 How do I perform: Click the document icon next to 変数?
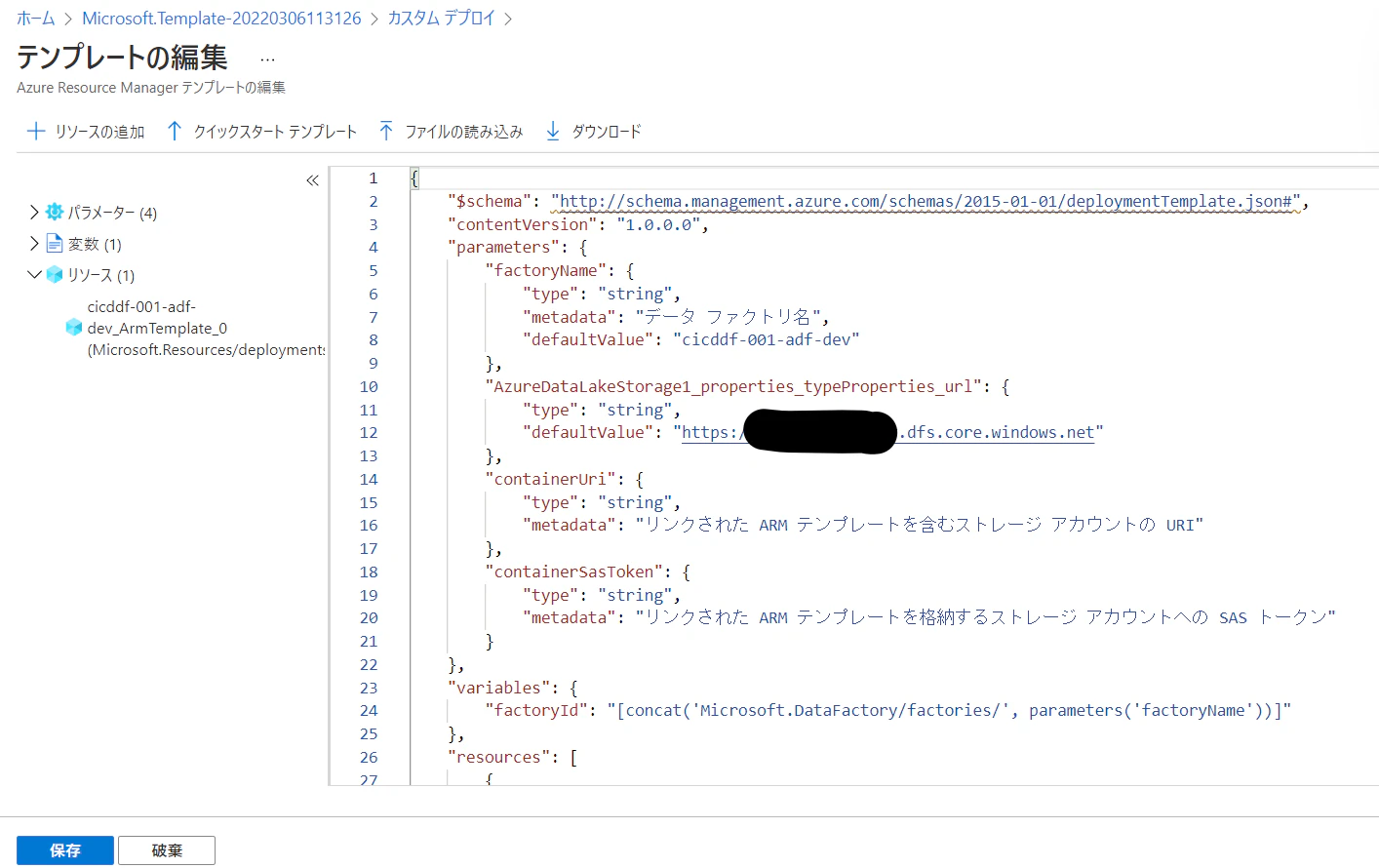click(x=55, y=243)
